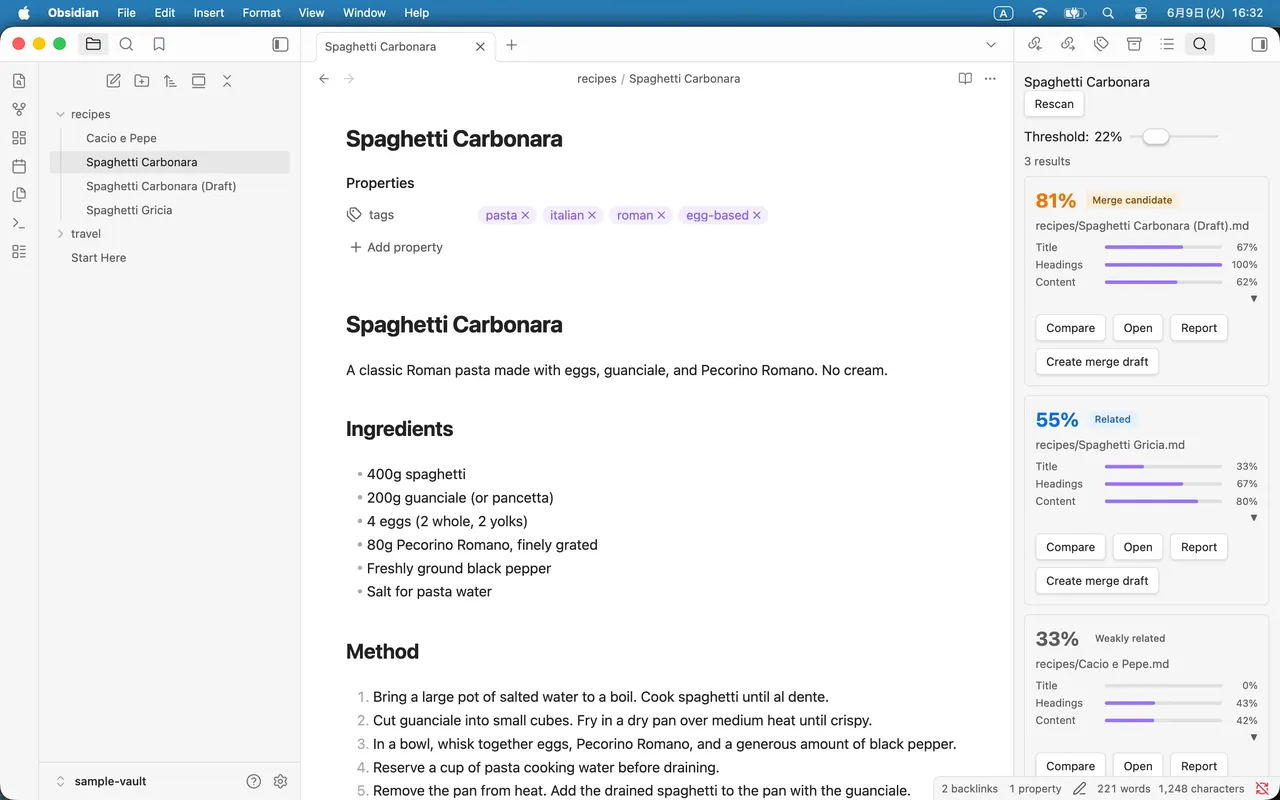This screenshot has width=1280, height=800.
Task: Open the Edit menu
Action: coord(165,13)
